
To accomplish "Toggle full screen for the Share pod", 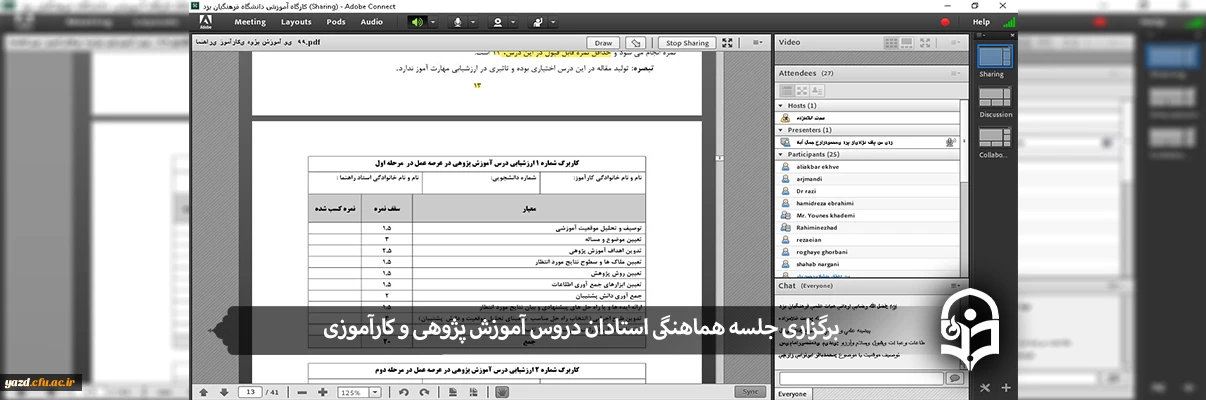I will click(x=729, y=43).
